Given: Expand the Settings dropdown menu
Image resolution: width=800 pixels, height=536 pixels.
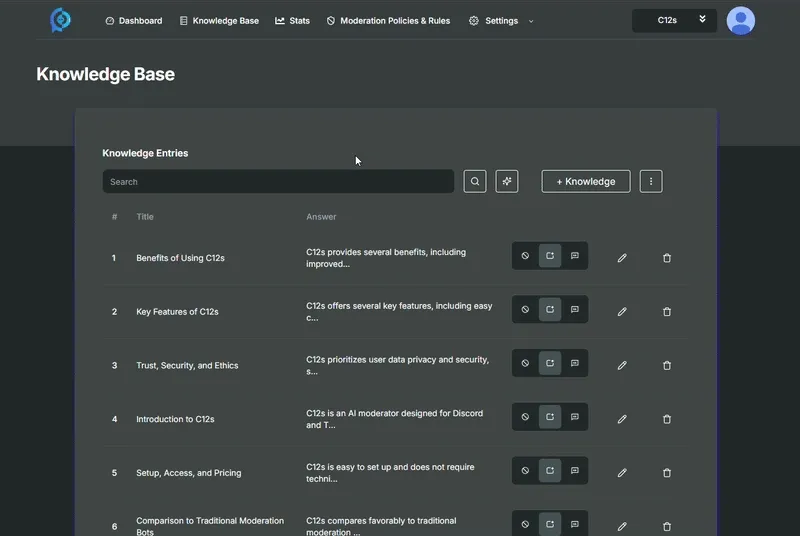Looking at the screenshot, I should [501, 21].
